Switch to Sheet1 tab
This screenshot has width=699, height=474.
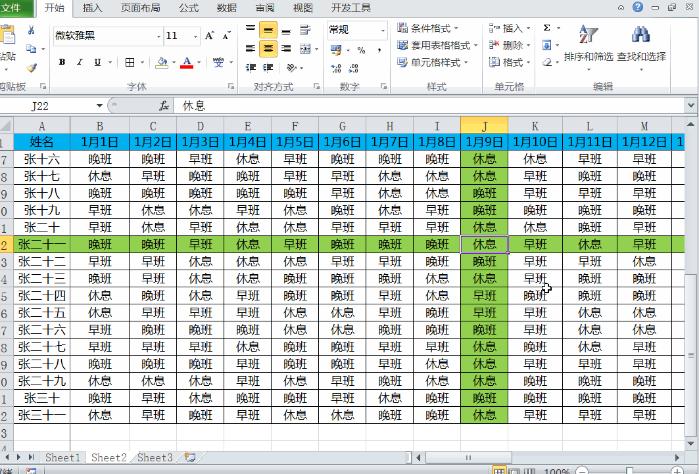coord(62,458)
